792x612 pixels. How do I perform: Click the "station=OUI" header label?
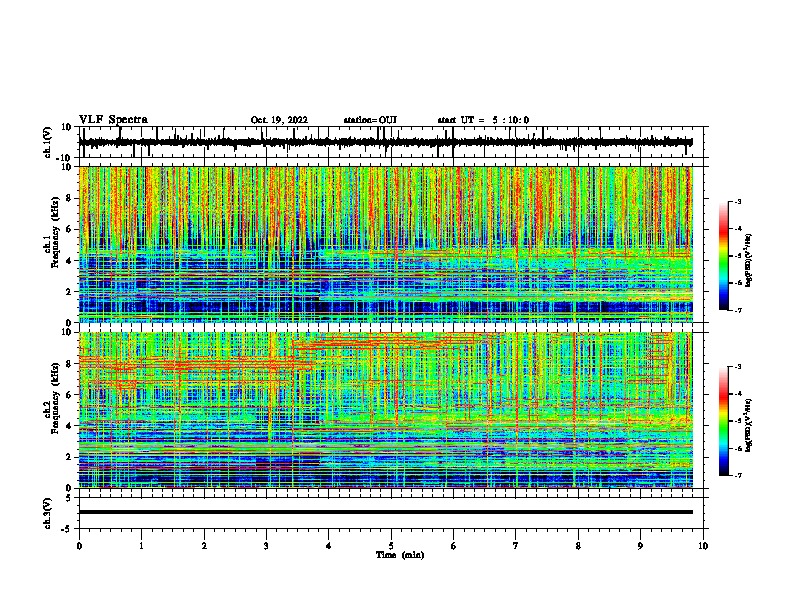coord(370,120)
